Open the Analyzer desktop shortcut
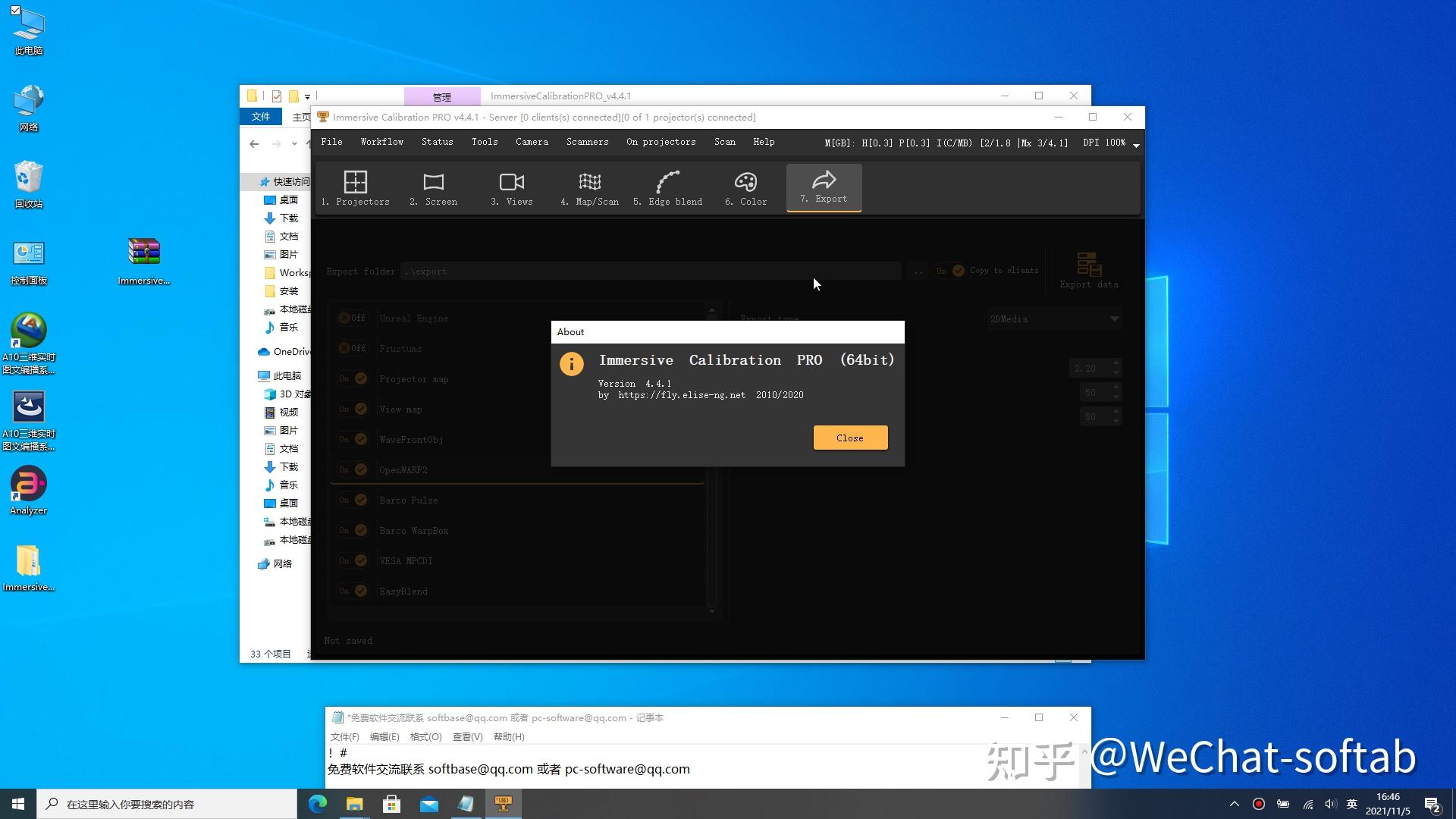The height and width of the screenshot is (819, 1456). [x=29, y=491]
